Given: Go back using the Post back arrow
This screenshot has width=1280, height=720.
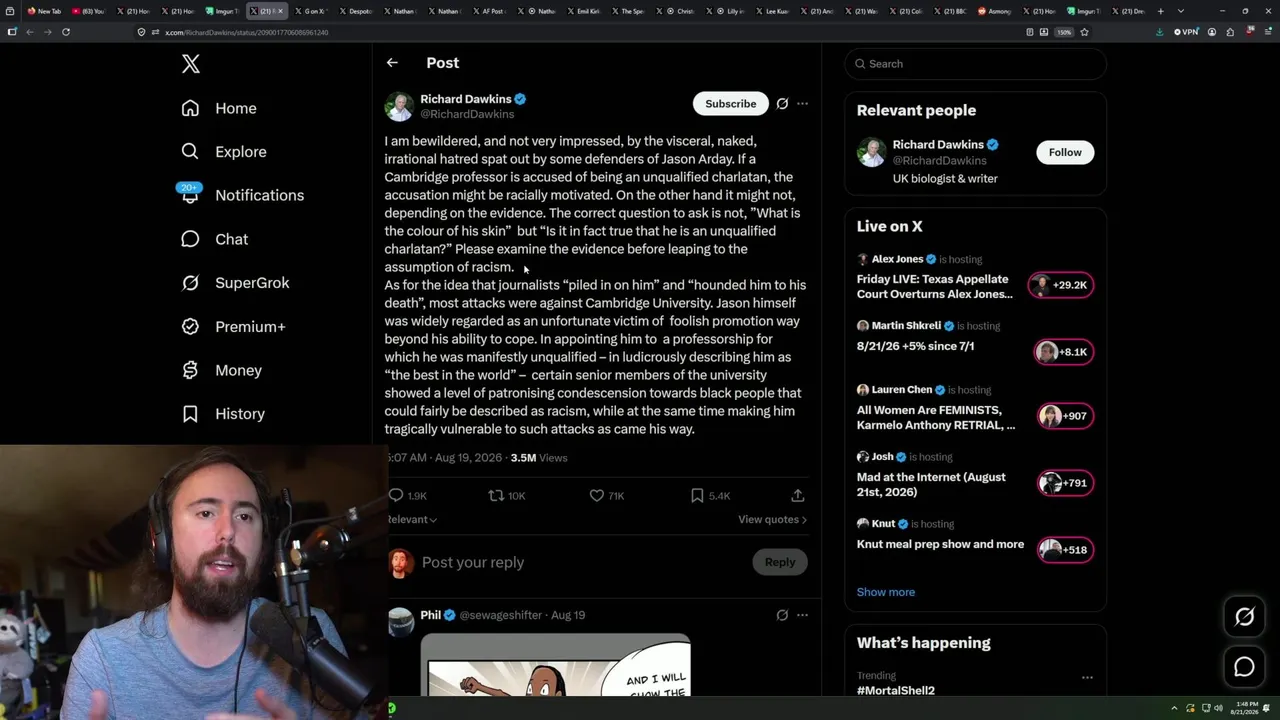Looking at the screenshot, I should 392,63.
